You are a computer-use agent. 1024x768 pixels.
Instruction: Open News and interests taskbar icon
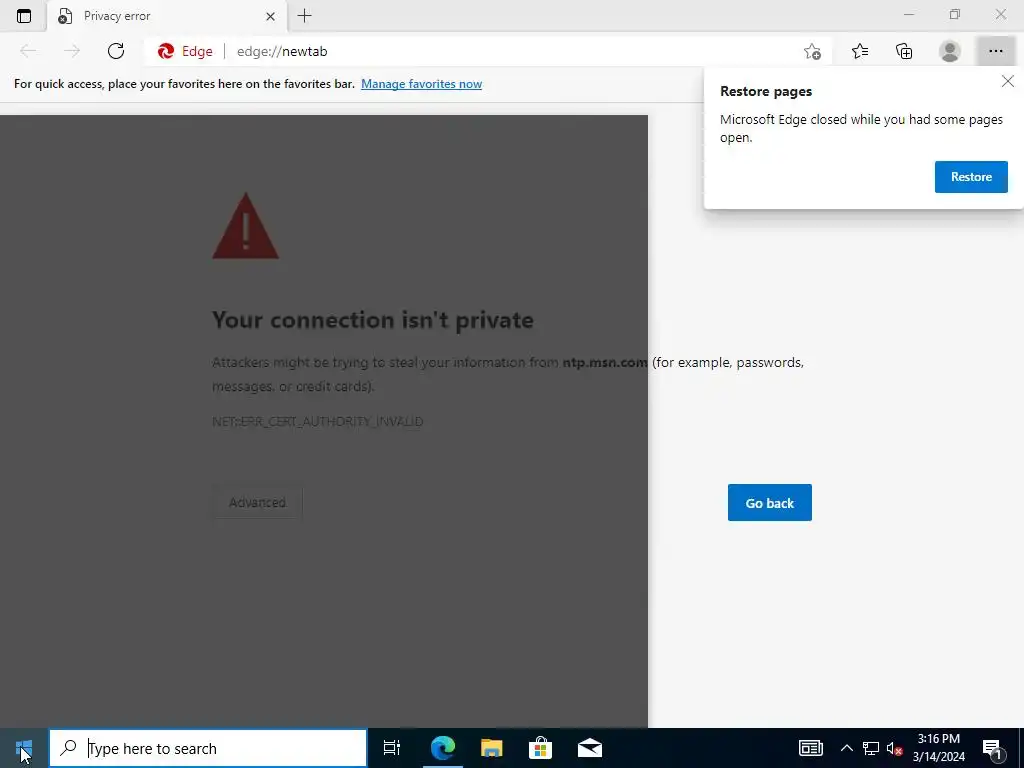(810, 748)
